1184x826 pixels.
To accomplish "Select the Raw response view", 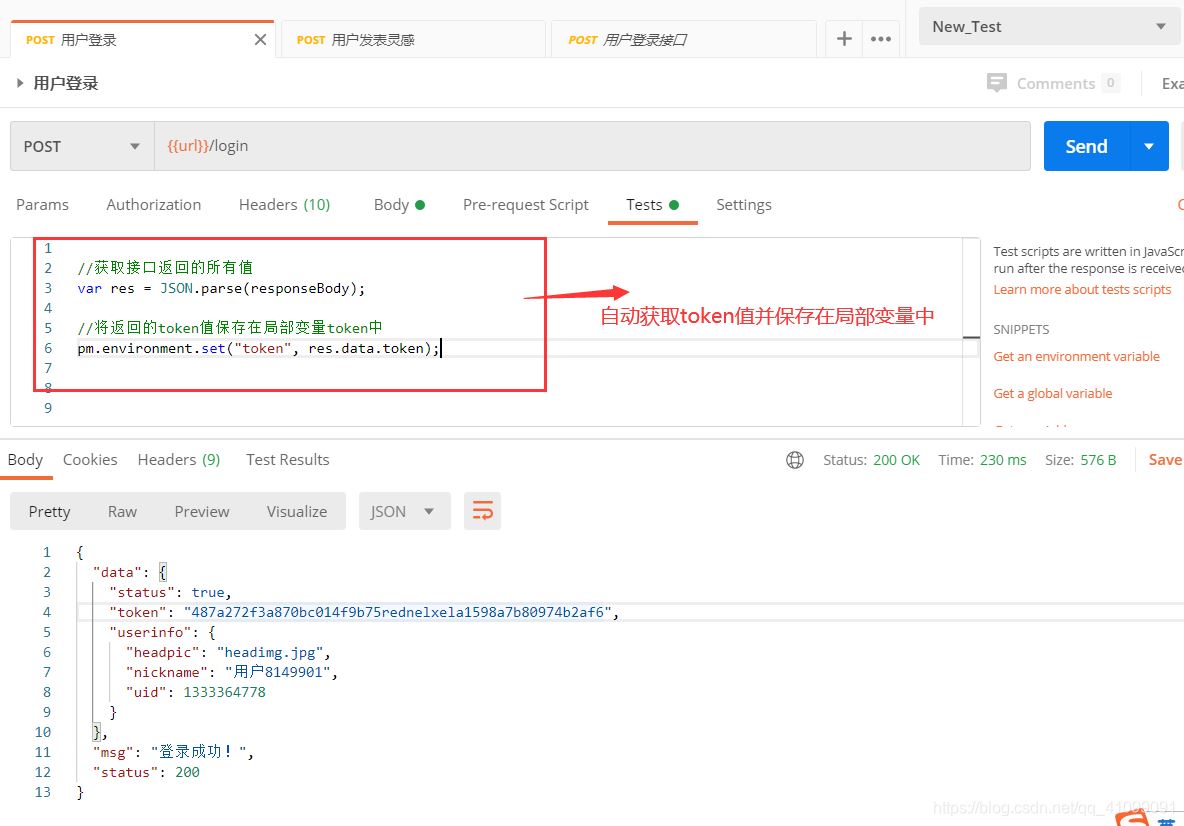I will [x=122, y=511].
